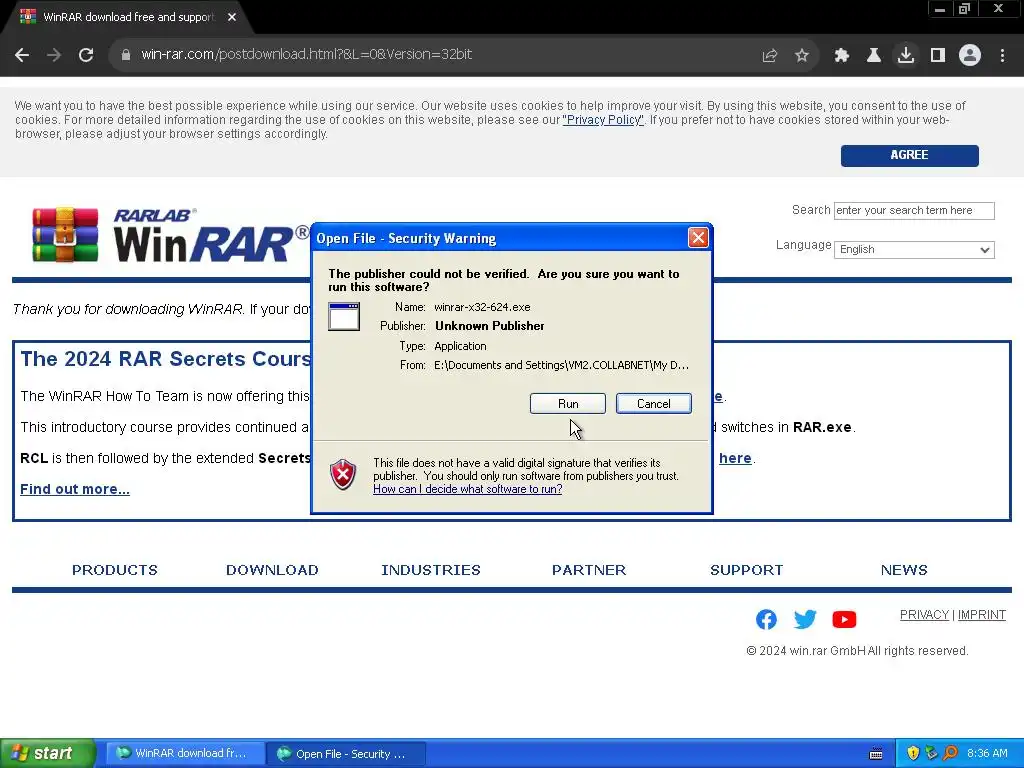1024x768 pixels.
Task: Open the Extensions puzzle icon
Action: [841, 56]
